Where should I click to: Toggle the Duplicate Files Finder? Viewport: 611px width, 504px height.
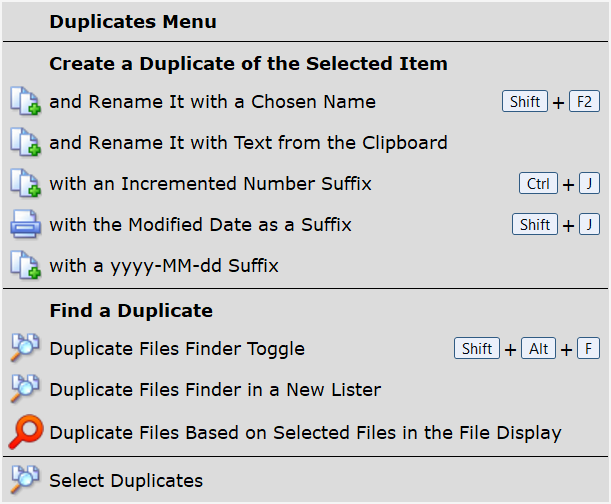point(177,349)
